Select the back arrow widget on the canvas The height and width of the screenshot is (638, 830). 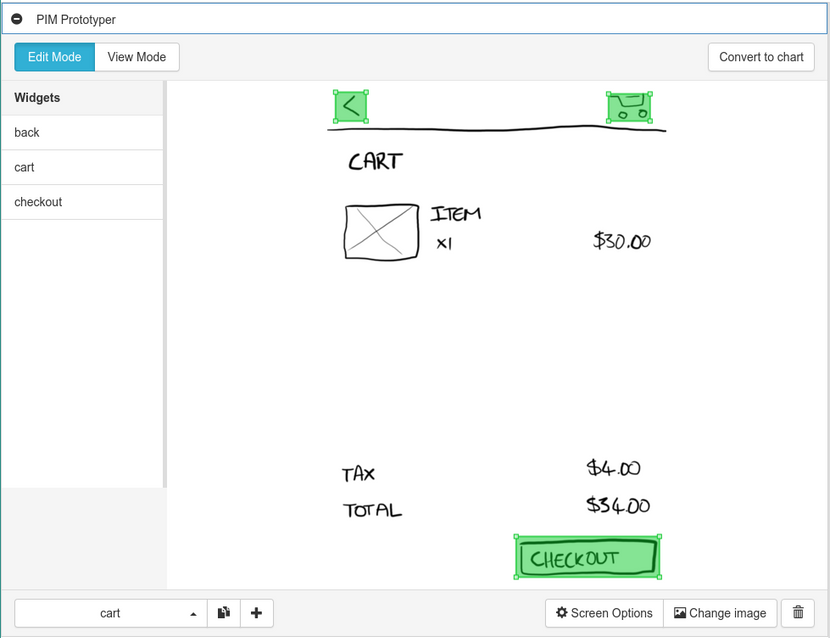click(x=350, y=105)
